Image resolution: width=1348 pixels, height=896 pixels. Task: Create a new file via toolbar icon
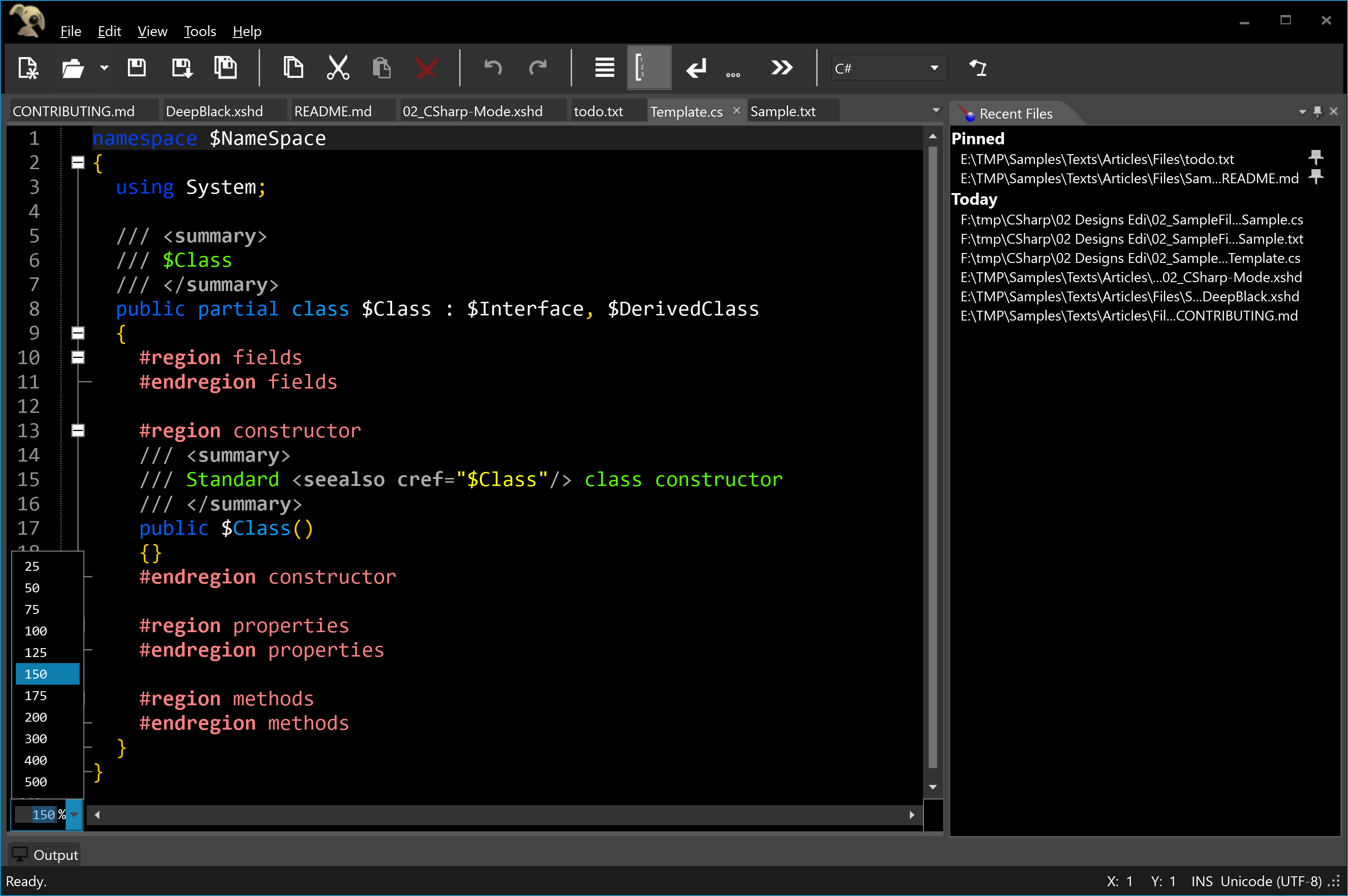[x=28, y=68]
